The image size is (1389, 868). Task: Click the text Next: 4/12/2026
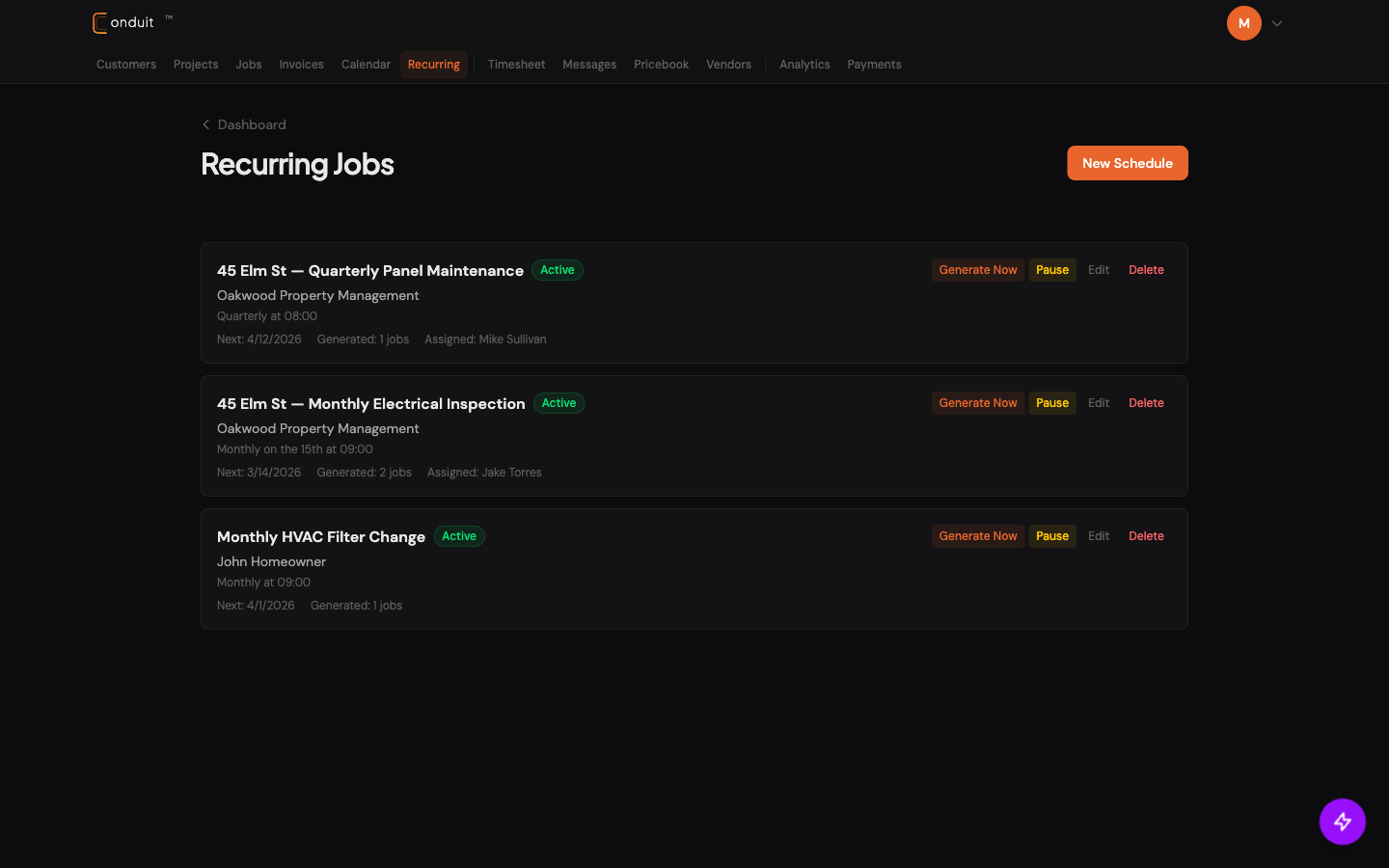click(259, 339)
